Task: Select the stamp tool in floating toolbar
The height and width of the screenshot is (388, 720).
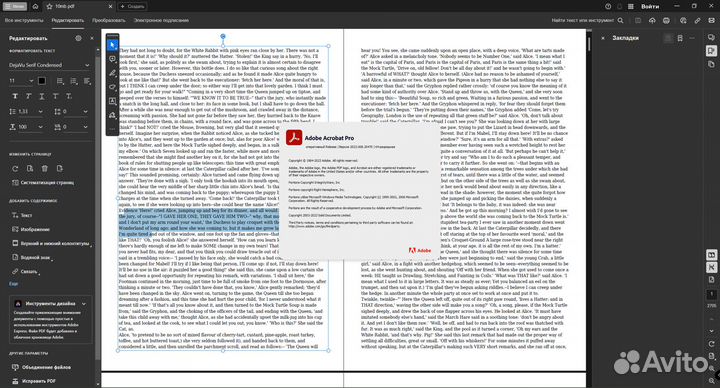Action: (112, 115)
